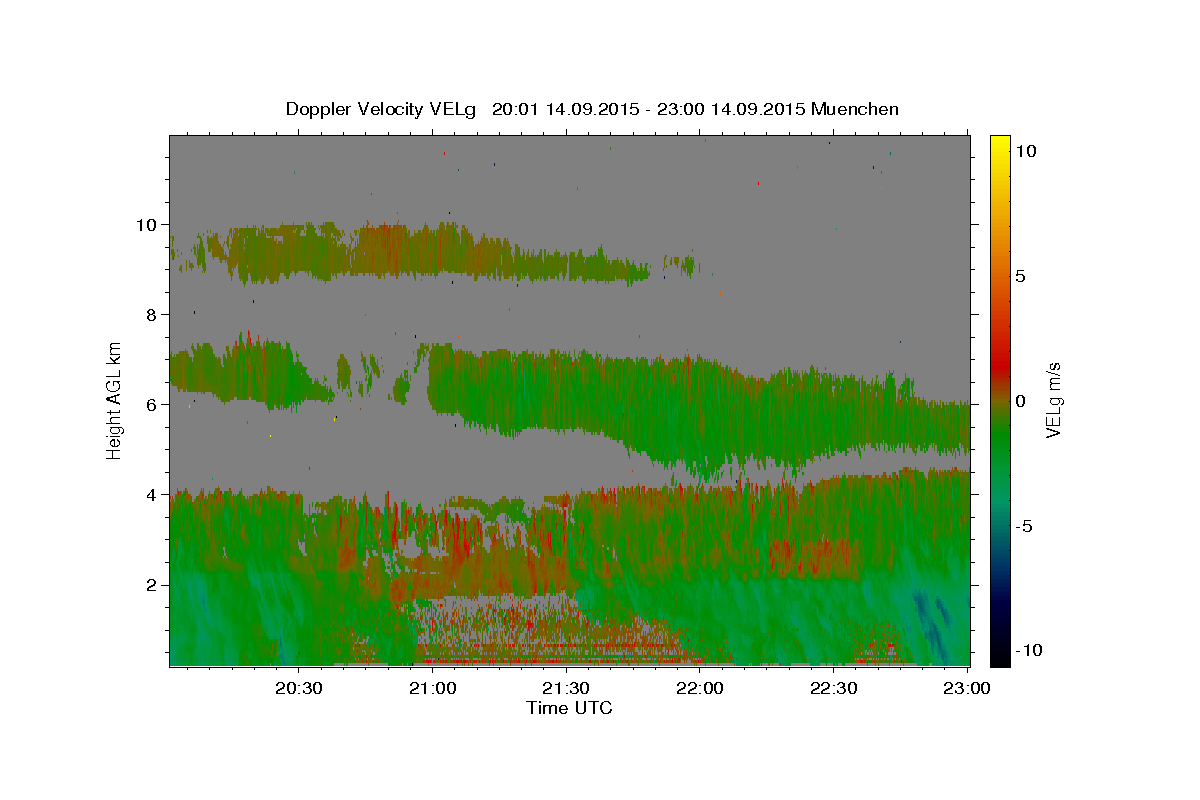Click the 21:00 time tick label
Screen dimensions: 1200x800
pos(433,688)
